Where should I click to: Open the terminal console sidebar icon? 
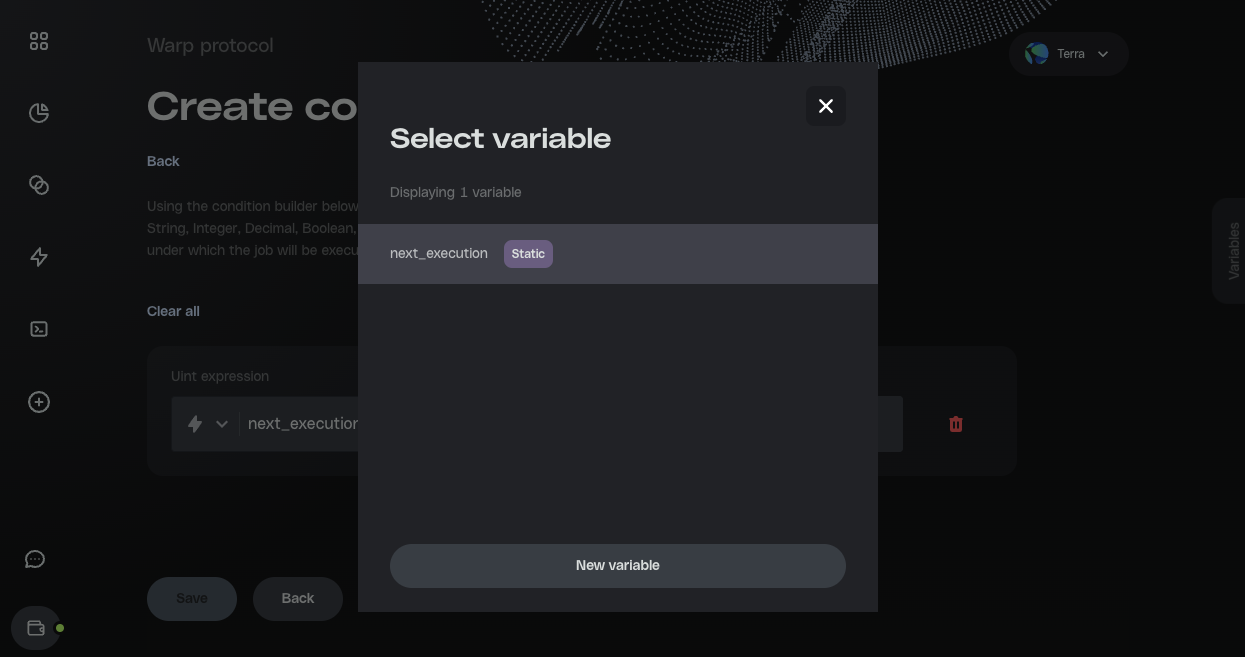39,329
